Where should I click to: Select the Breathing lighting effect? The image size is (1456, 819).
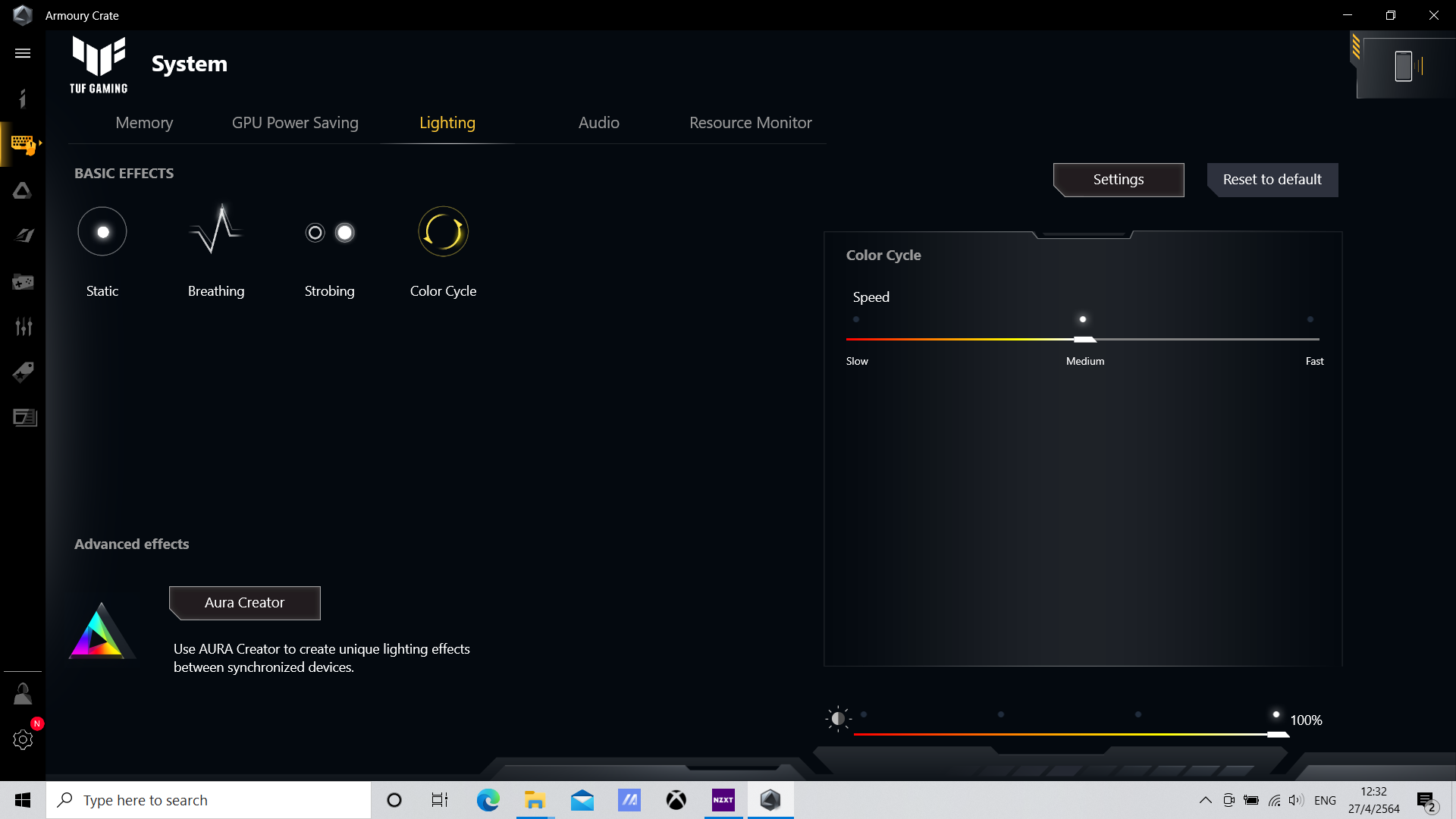pos(216,229)
